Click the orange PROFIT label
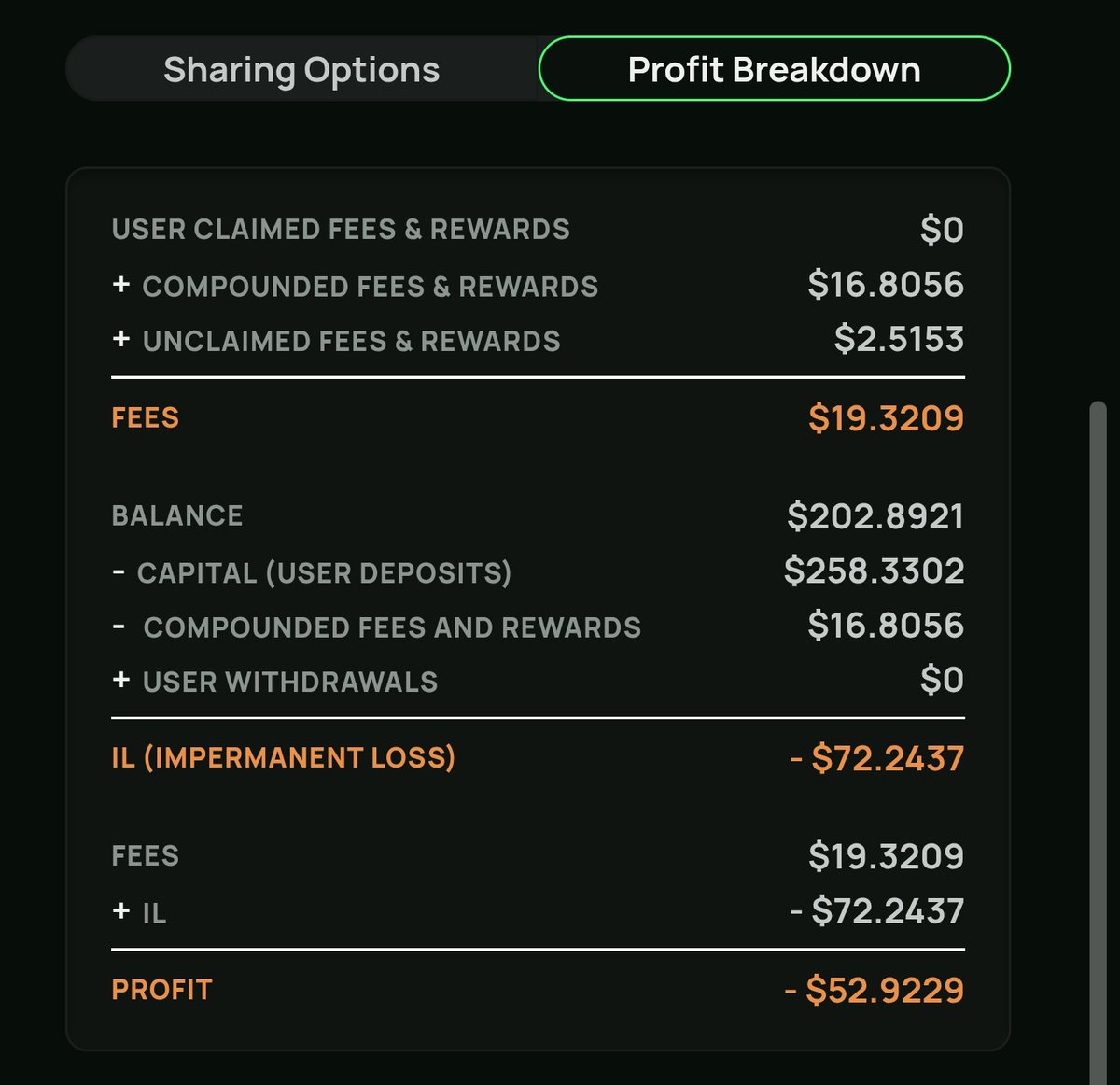Viewport: 1120px width, 1085px height. click(161, 990)
